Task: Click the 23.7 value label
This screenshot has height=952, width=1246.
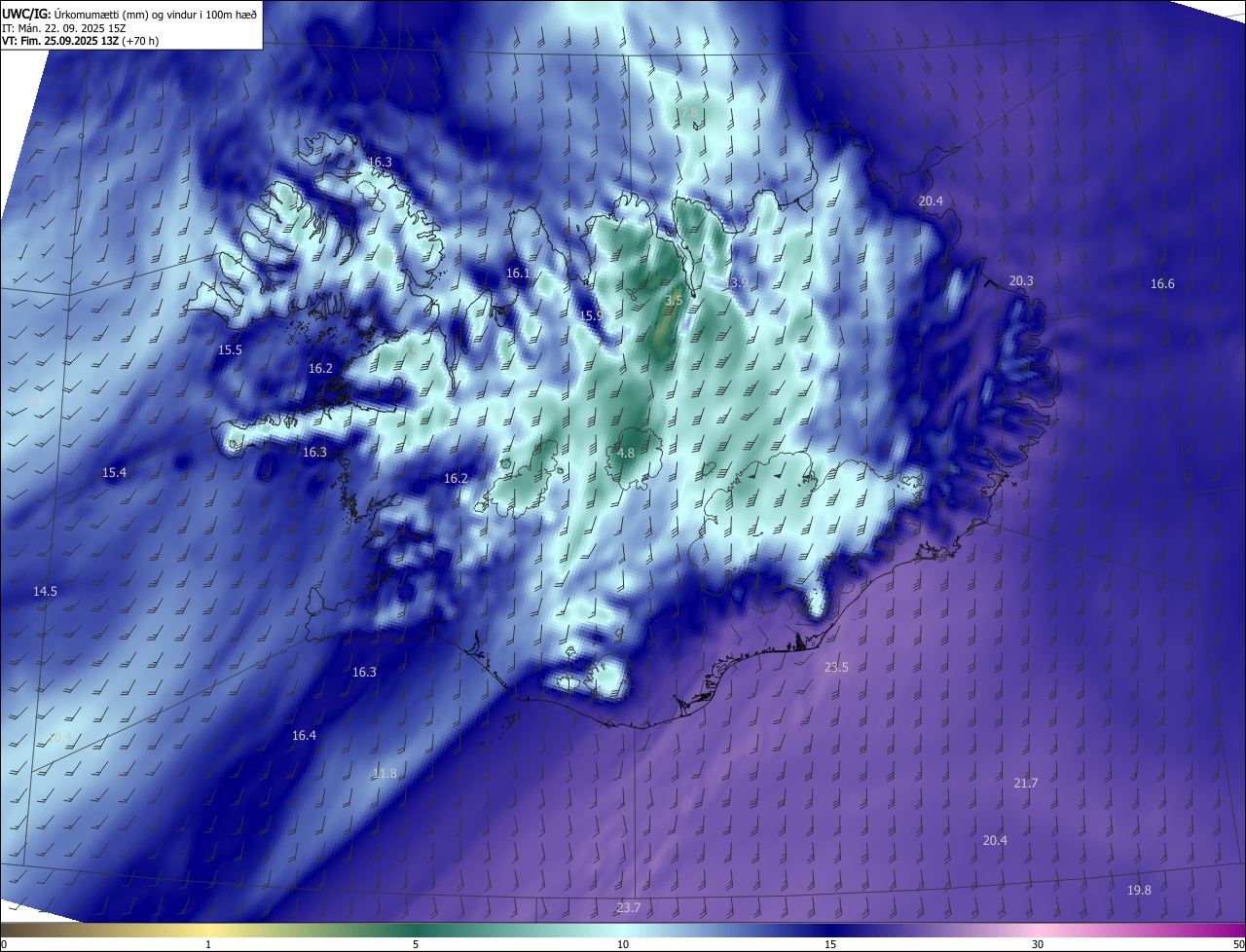Action: pos(629,907)
